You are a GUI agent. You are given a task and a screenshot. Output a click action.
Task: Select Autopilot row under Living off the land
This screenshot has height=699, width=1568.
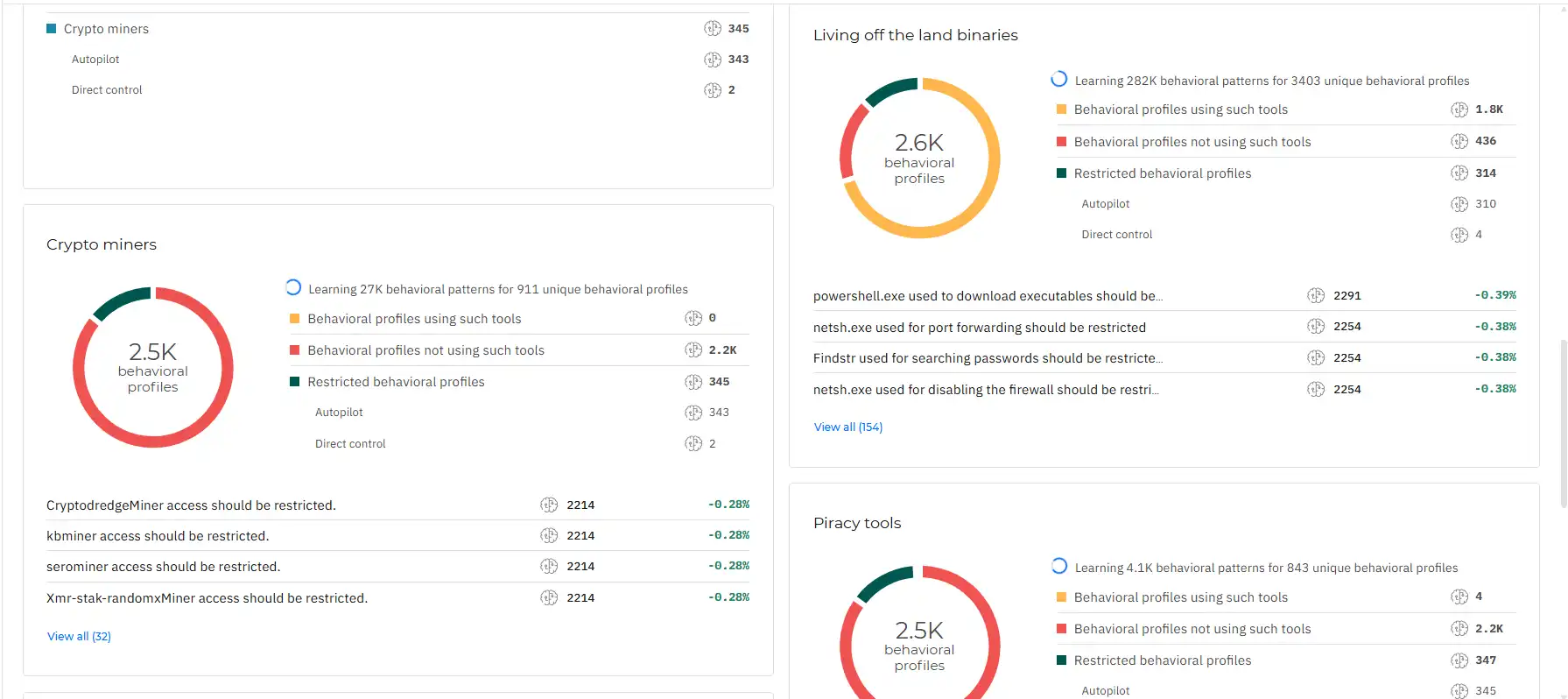coord(1287,203)
